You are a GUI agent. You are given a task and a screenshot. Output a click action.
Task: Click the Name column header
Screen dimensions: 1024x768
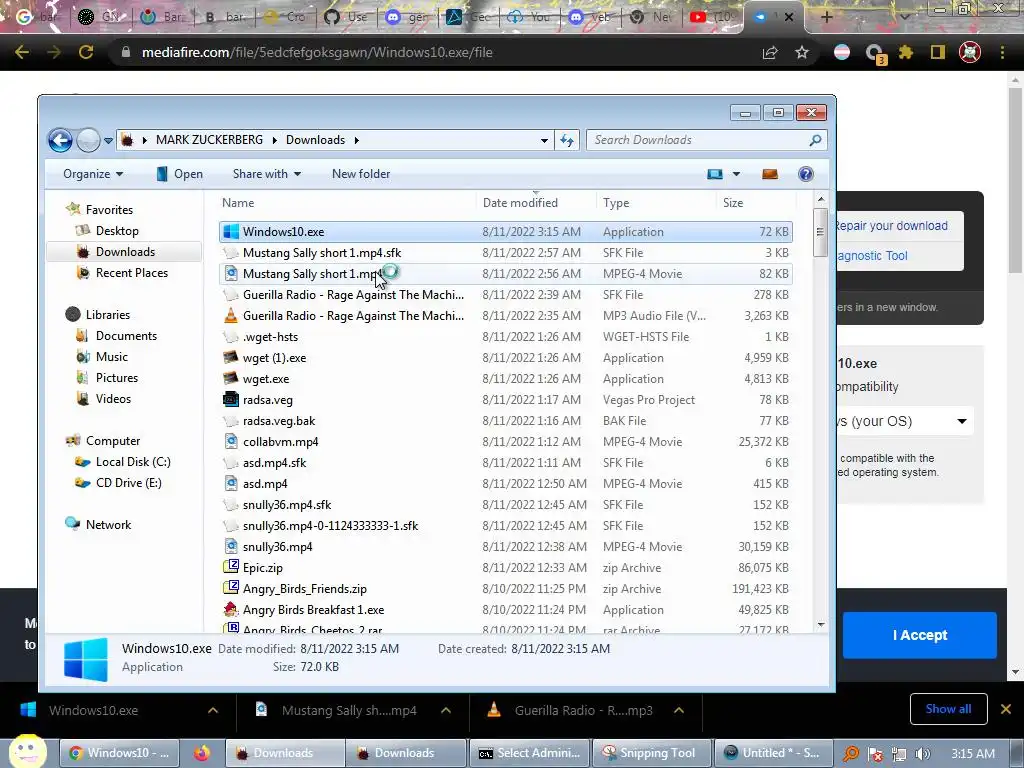pos(238,202)
